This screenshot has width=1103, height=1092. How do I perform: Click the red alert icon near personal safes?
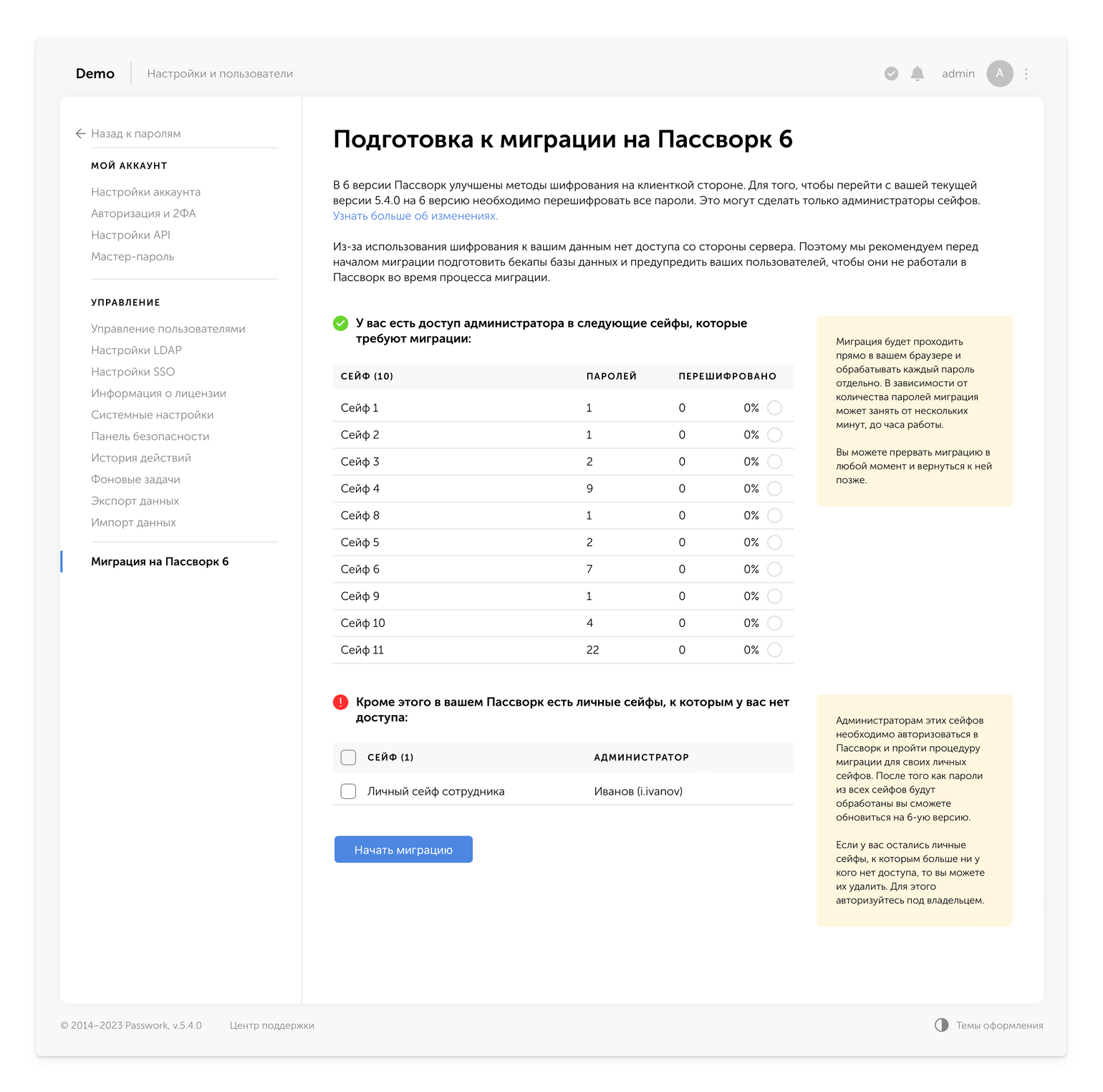tap(341, 702)
